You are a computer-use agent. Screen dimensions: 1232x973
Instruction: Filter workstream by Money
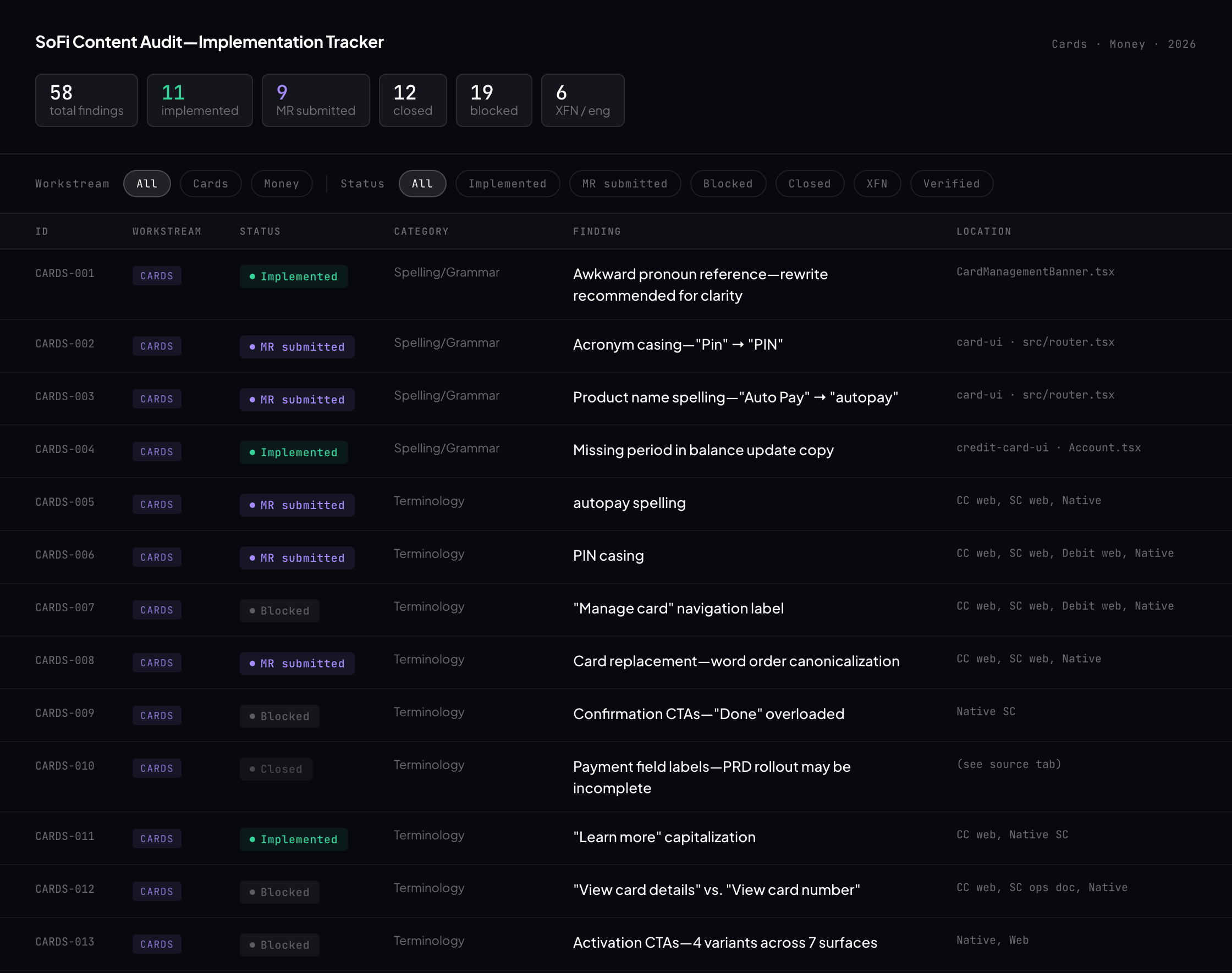pos(282,184)
